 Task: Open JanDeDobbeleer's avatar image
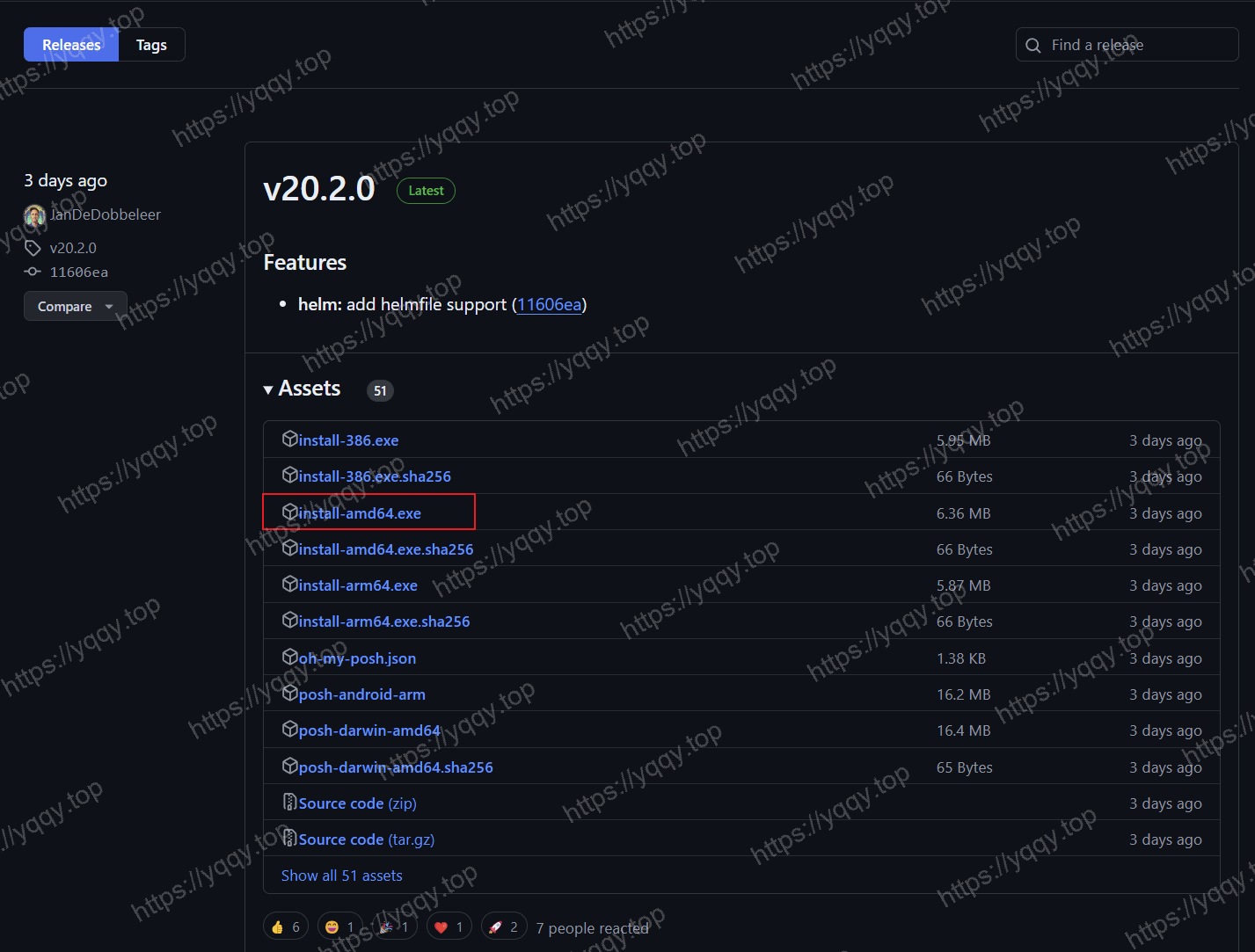pyautogui.click(x=34, y=215)
